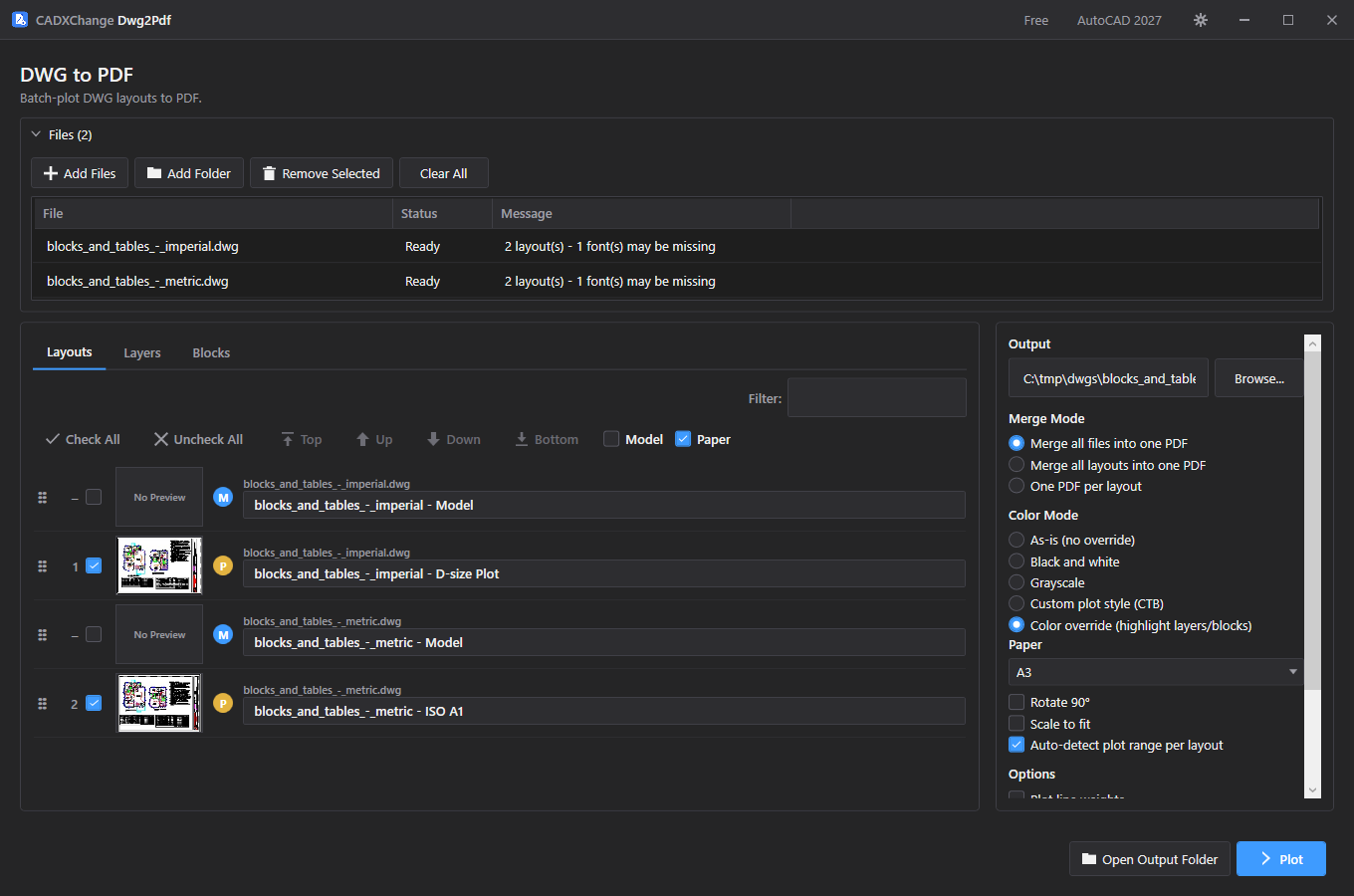Select blocks_and_tables_-_metric.dwg file row

(677, 281)
